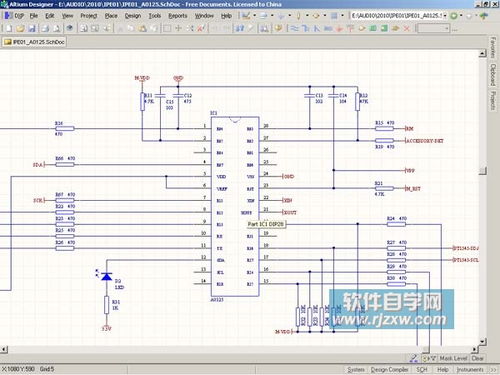Expand the document path combo box
The height and width of the screenshot is (375, 500).
[445, 16]
